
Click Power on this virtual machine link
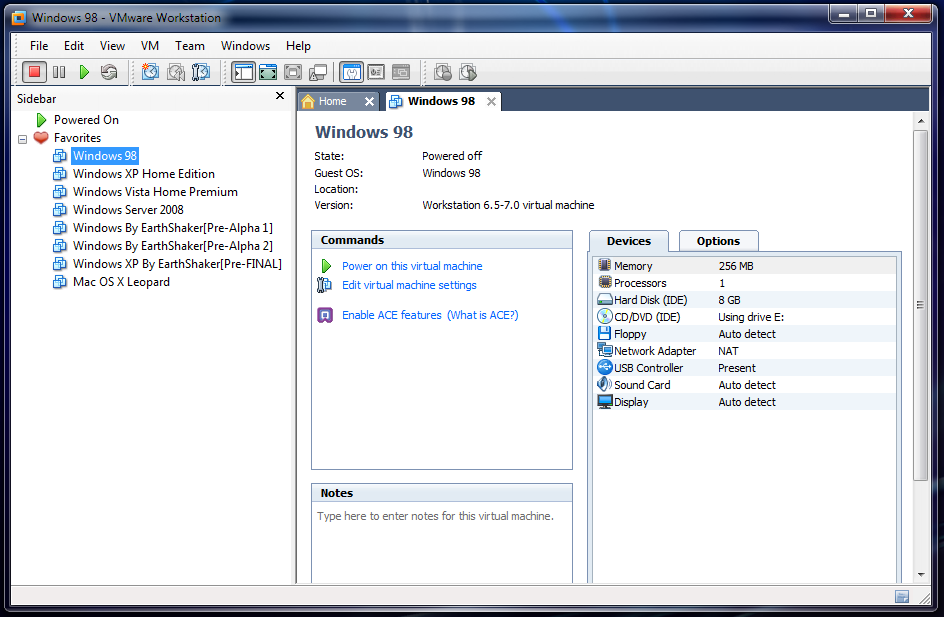pos(412,266)
